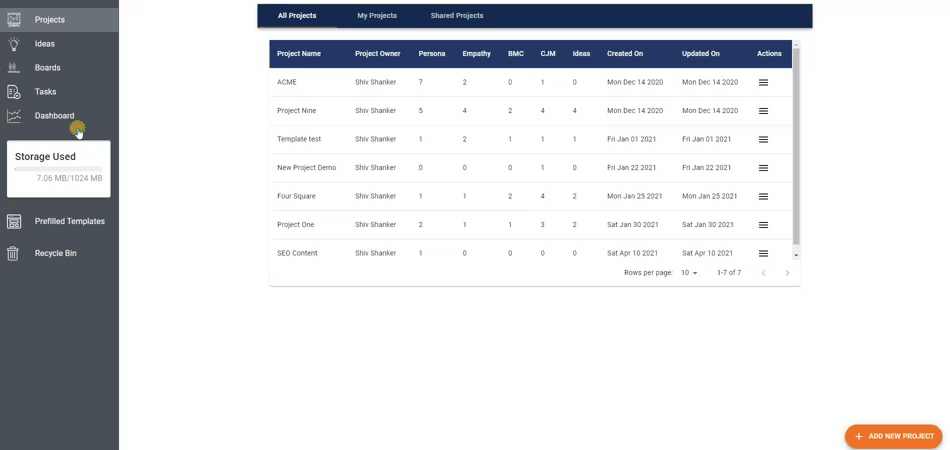Open actions menu for Project Nine
This screenshot has height=450, width=950.
763,111
